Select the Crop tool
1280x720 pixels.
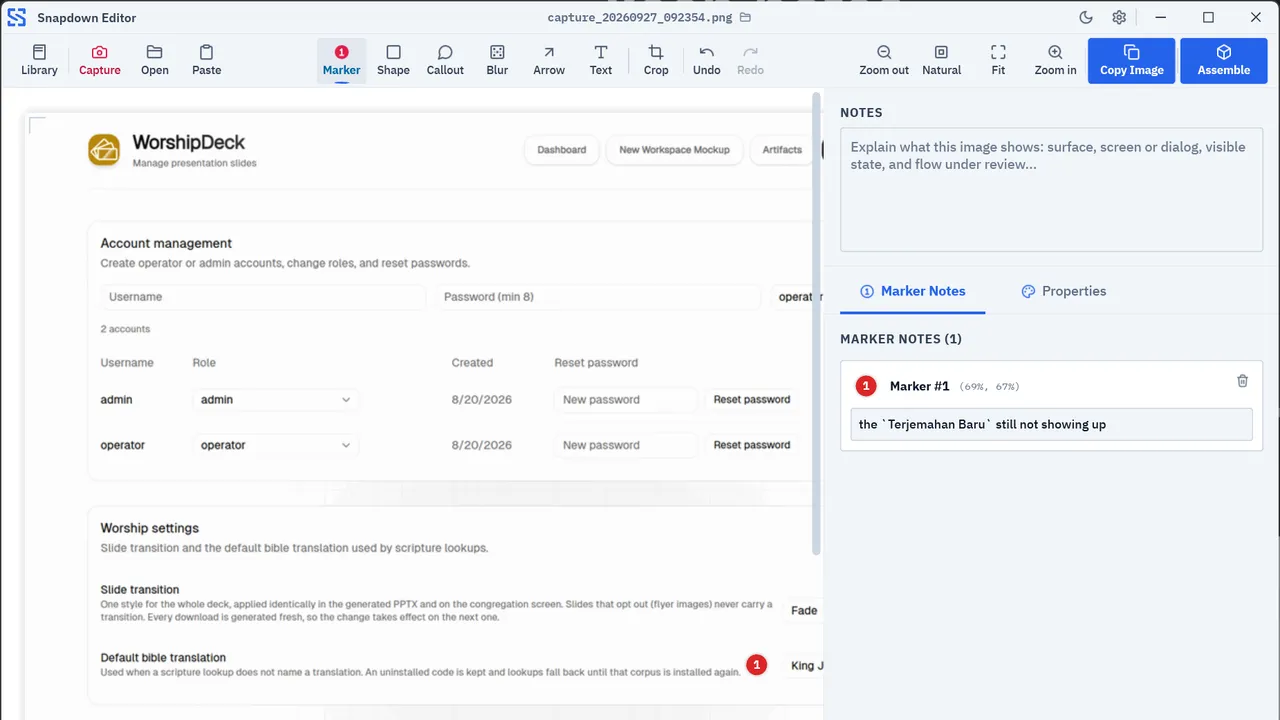pyautogui.click(x=656, y=60)
